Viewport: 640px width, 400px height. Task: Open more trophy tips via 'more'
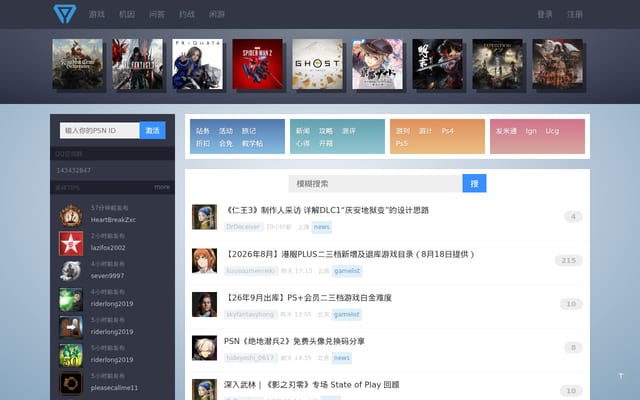pyautogui.click(x=162, y=187)
